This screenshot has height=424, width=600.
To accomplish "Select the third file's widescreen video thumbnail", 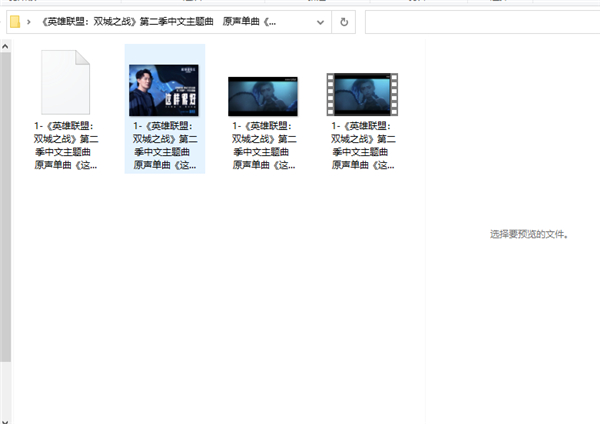I will pyautogui.click(x=263, y=96).
